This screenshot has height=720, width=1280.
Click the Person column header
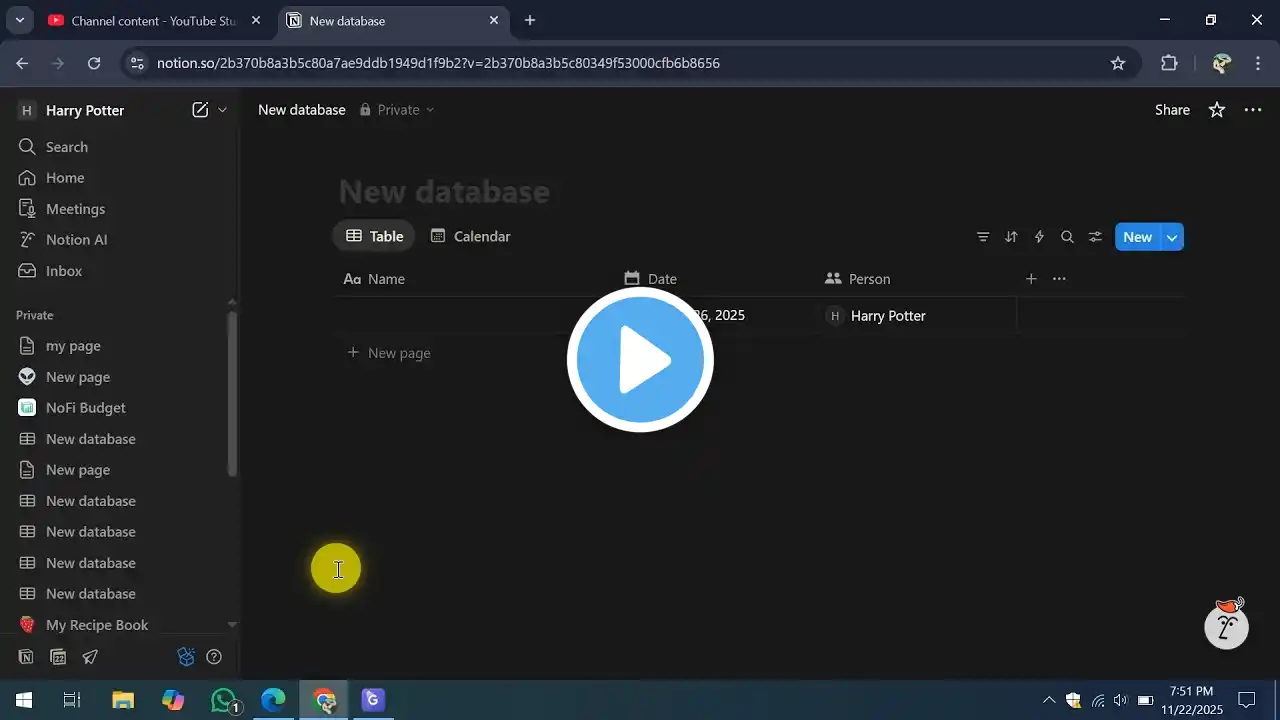[916, 279]
